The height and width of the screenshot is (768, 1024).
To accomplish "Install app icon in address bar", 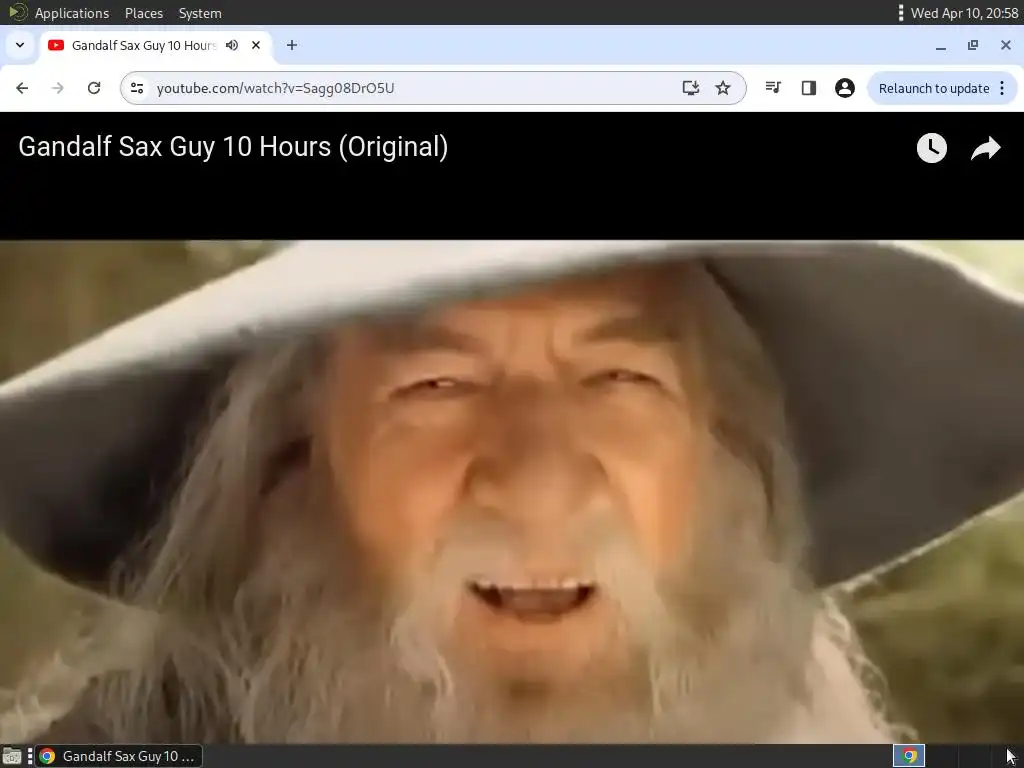I will (x=690, y=88).
